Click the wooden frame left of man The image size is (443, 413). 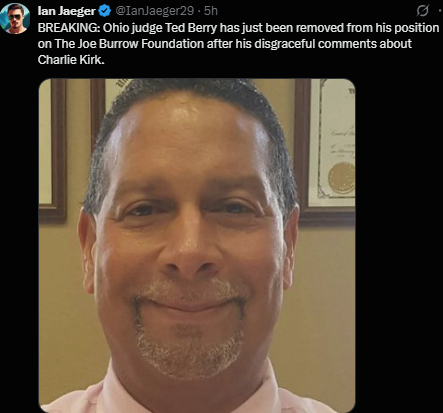tap(52, 150)
